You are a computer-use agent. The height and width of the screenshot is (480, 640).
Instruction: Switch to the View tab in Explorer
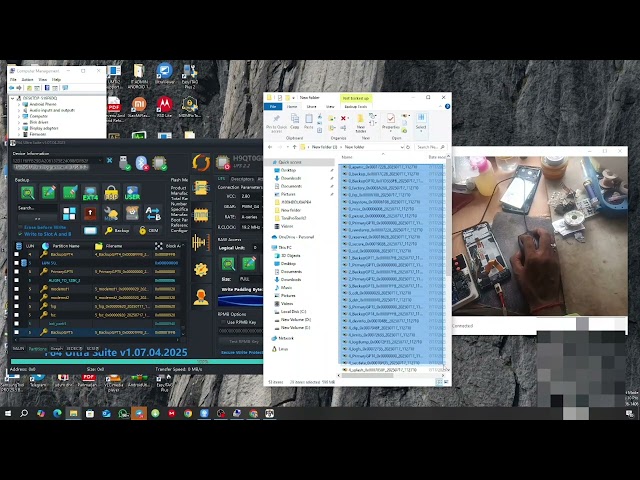point(330,107)
